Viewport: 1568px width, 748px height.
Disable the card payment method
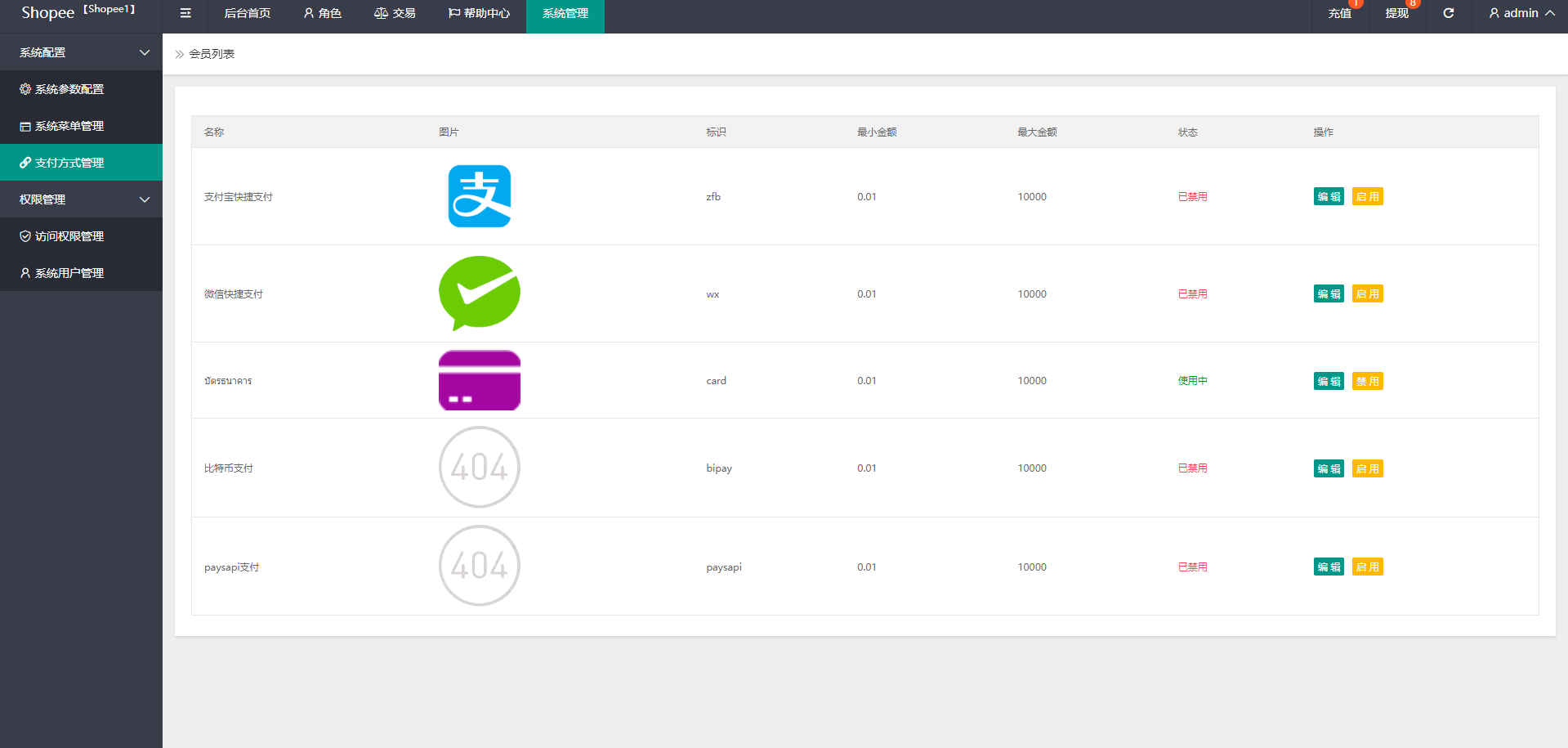1367,382
